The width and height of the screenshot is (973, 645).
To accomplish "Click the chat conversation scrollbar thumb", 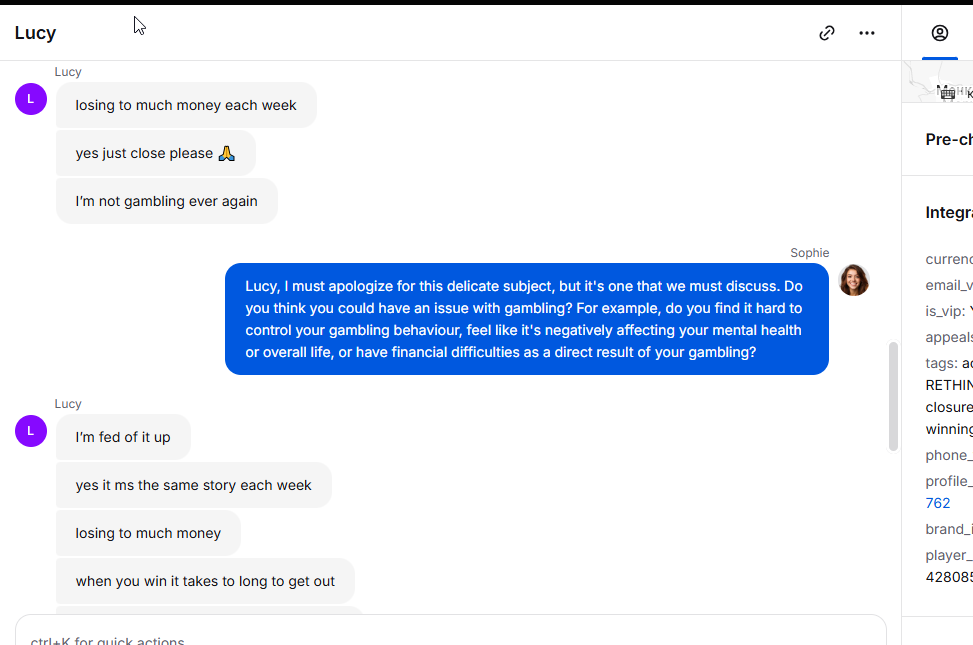I will [893, 396].
